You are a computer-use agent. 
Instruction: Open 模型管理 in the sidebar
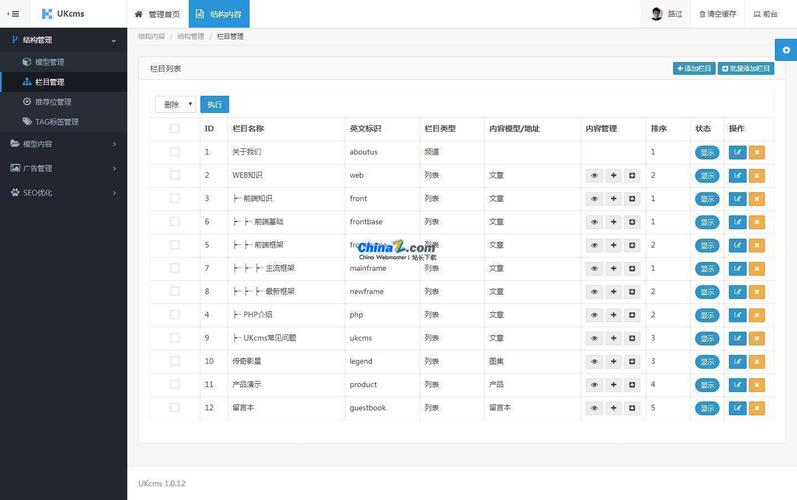point(64,62)
